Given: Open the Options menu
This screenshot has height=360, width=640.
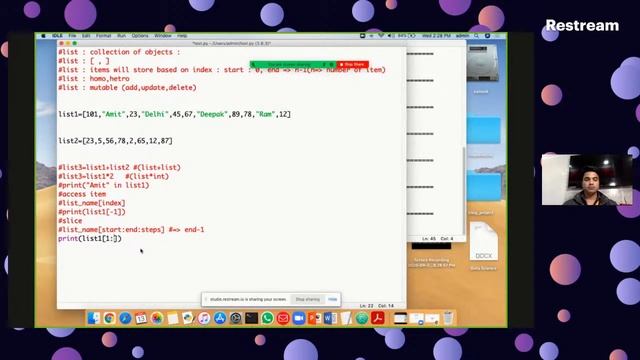Looking at the screenshot, I should [x=140, y=36].
